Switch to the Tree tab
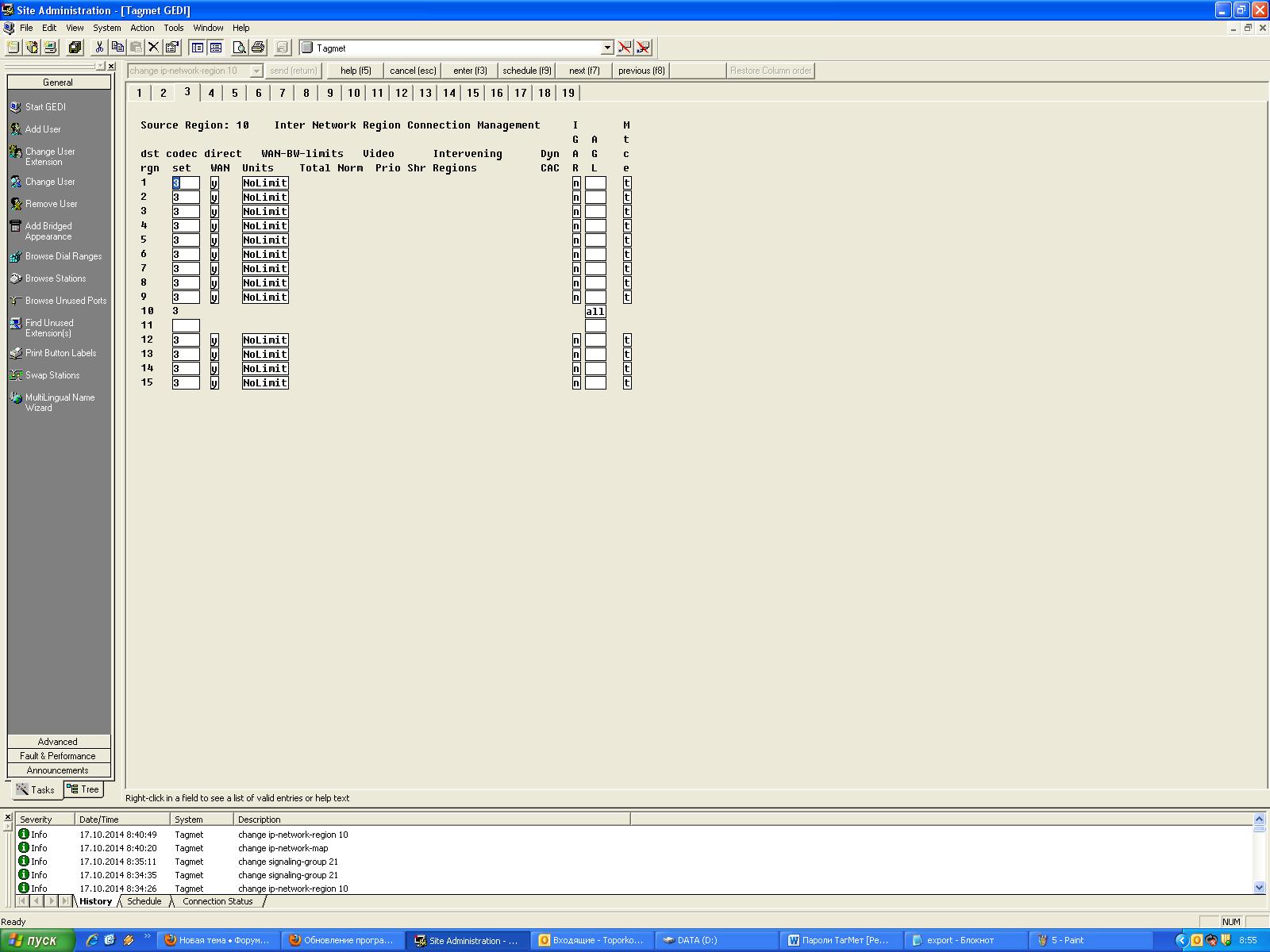Image resolution: width=1270 pixels, height=952 pixels. [83, 789]
